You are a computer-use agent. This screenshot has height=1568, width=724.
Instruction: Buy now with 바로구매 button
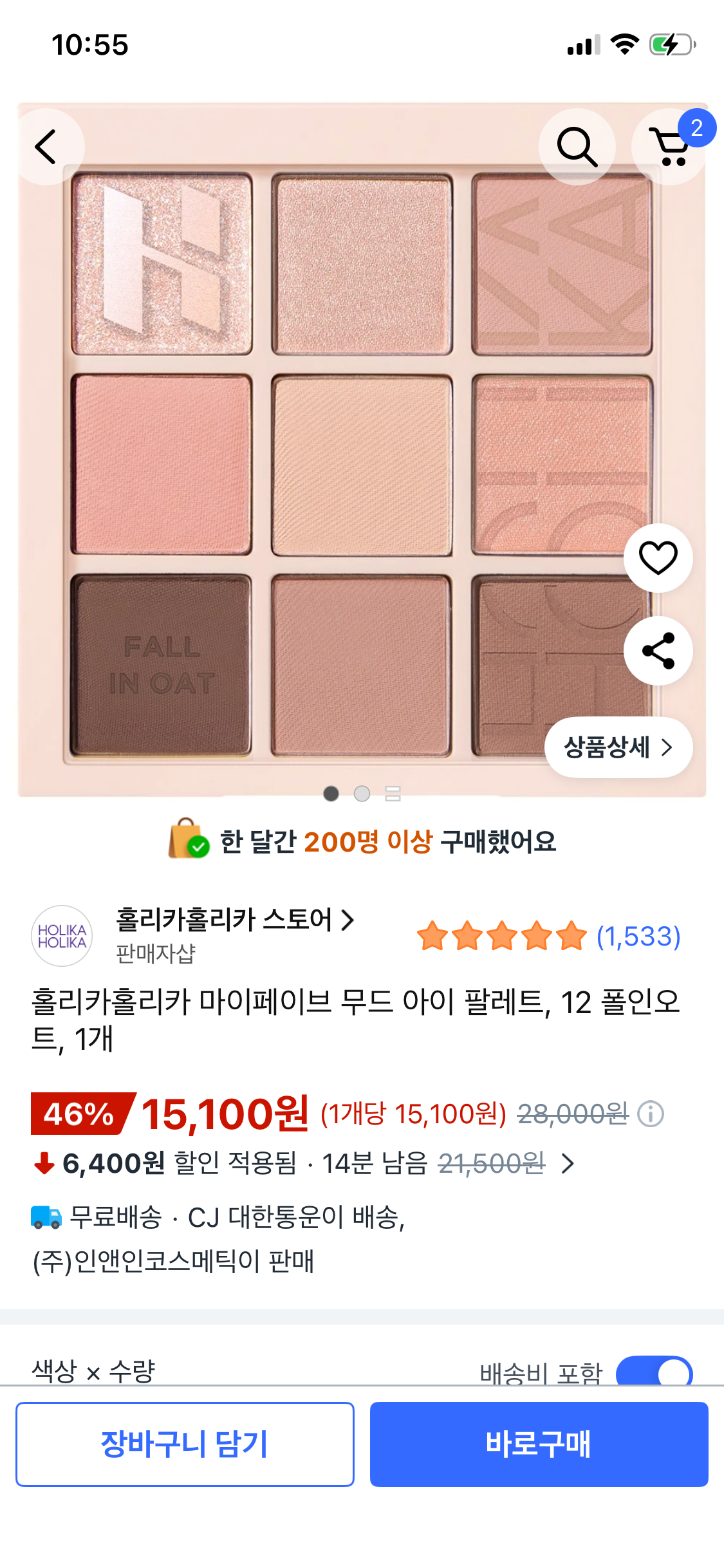[x=539, y=1444]
